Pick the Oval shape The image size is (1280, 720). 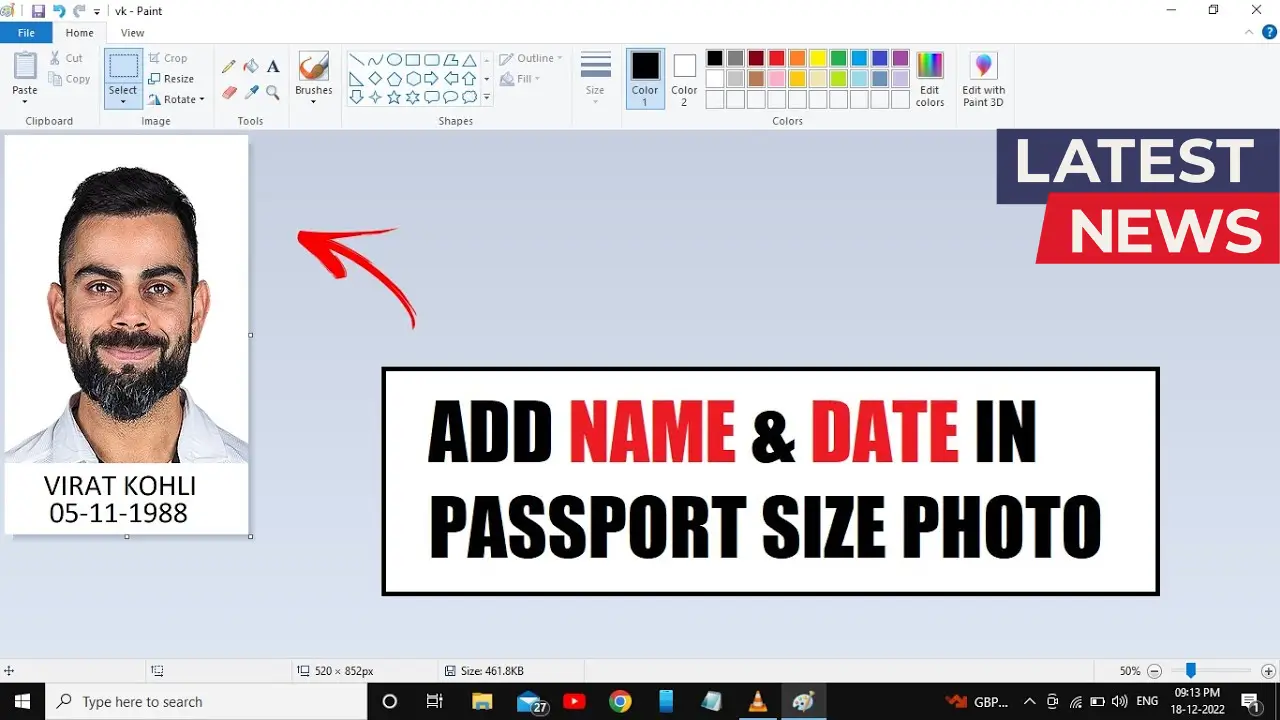(x=394, y=60)
